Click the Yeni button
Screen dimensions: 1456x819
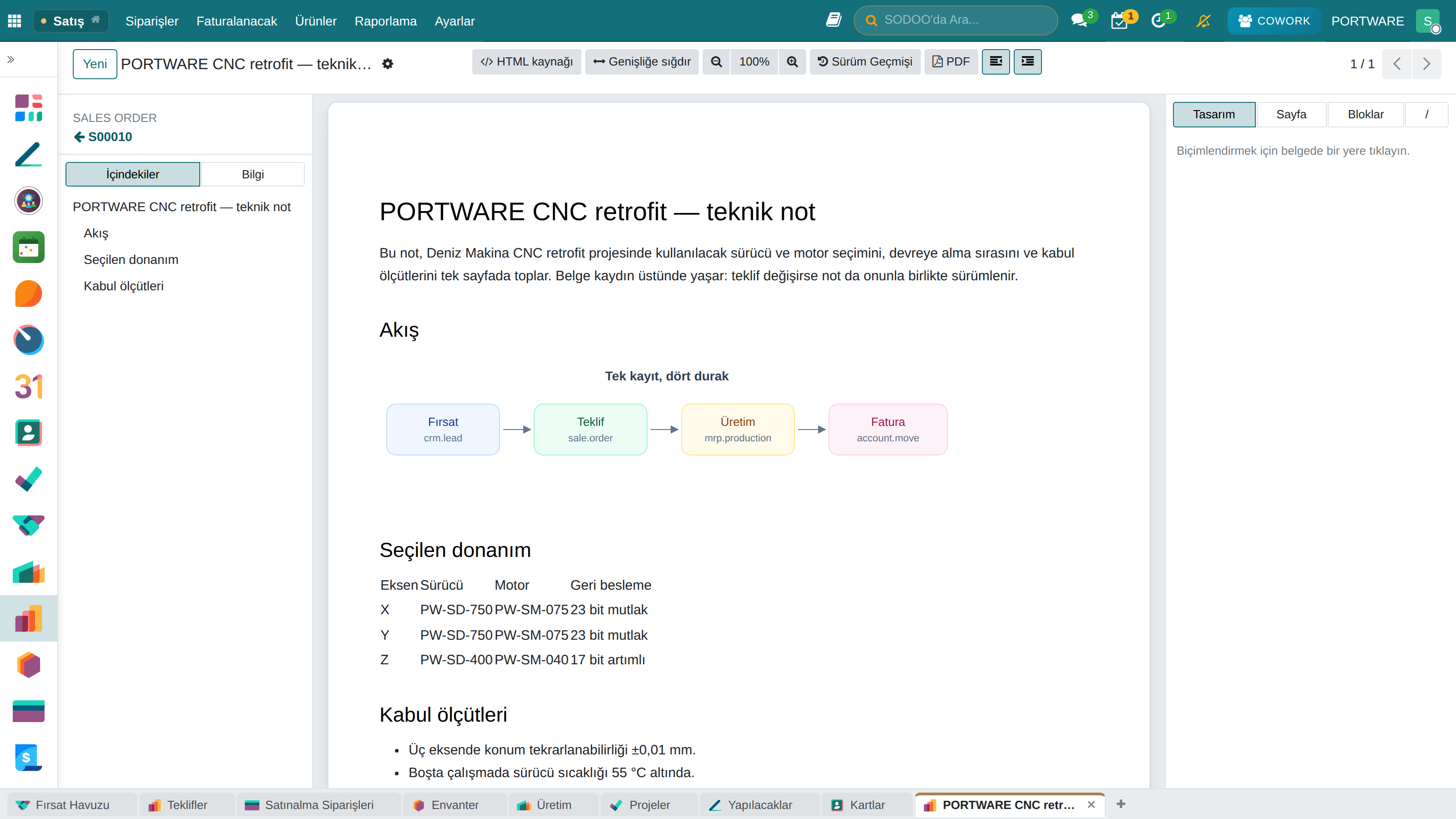94,64
